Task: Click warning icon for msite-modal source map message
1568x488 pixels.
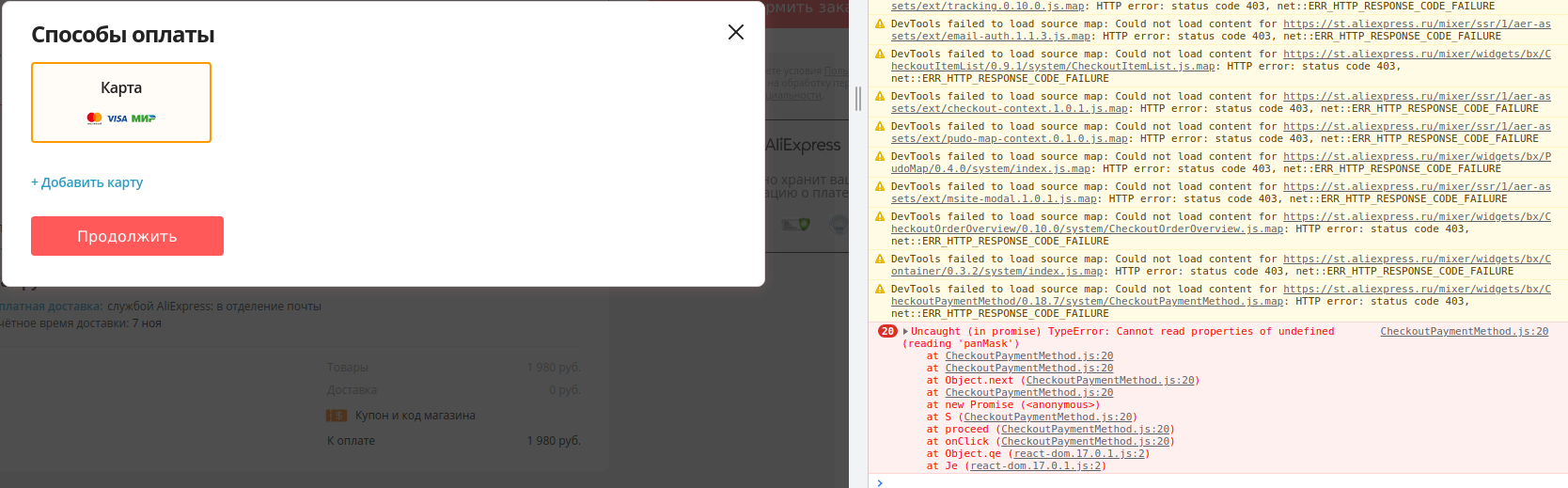Action: point(880,187)
